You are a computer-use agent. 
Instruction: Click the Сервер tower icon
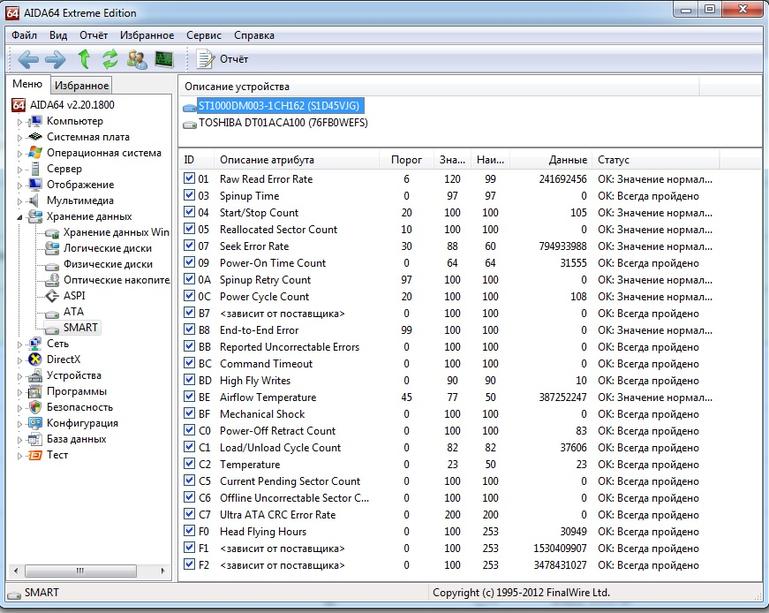pyautogui.click(x=35, y=169)
